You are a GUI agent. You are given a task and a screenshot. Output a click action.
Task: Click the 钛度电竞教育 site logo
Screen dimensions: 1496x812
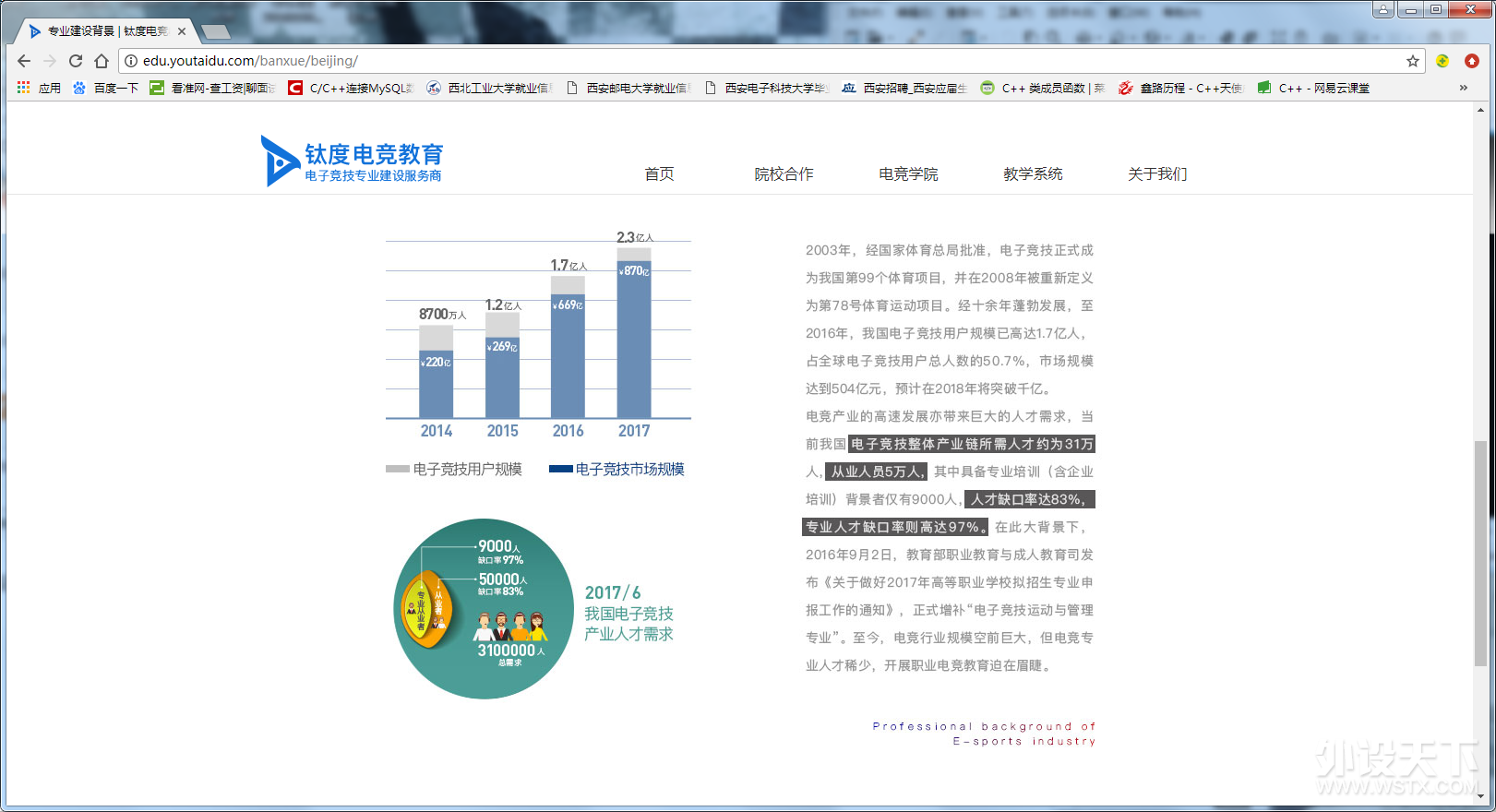[352, 161]
